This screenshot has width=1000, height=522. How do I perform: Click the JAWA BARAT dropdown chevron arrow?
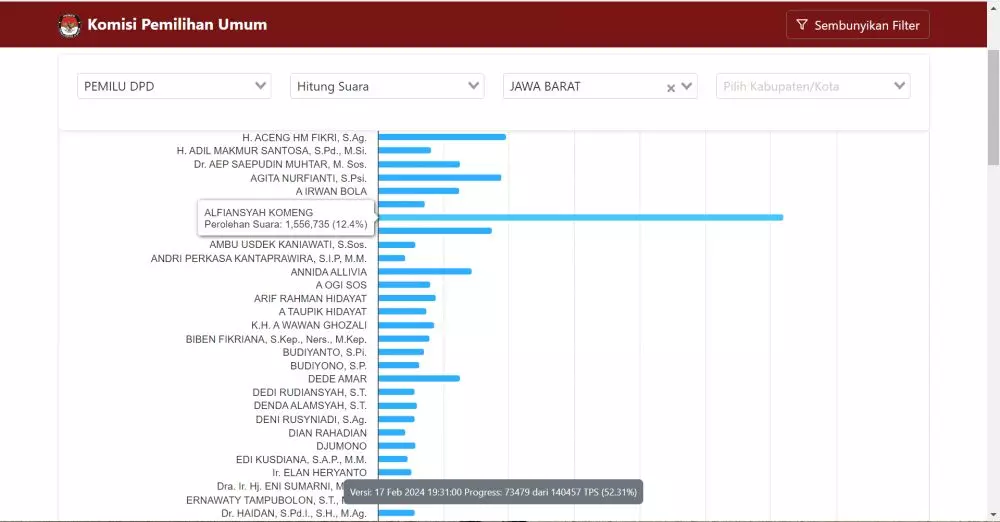tap(687, 87)
